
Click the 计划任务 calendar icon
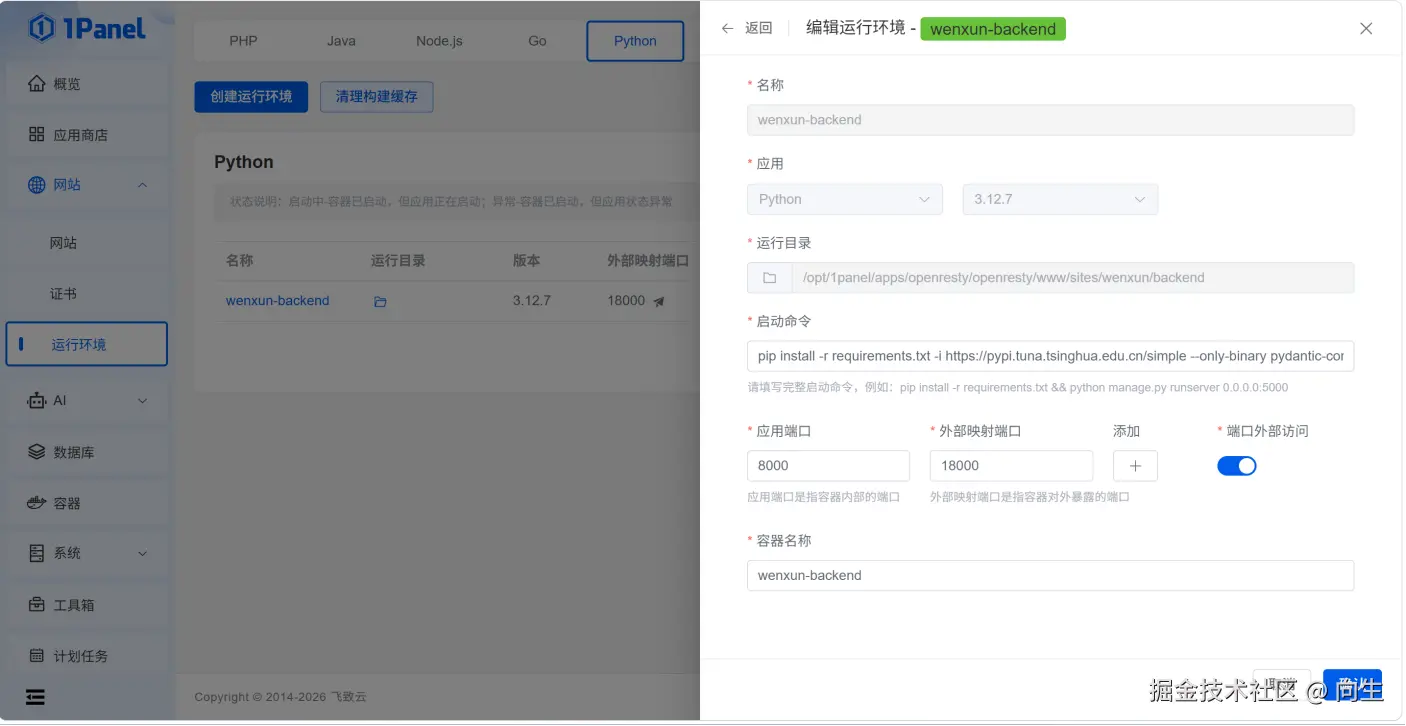pos(37,656)
